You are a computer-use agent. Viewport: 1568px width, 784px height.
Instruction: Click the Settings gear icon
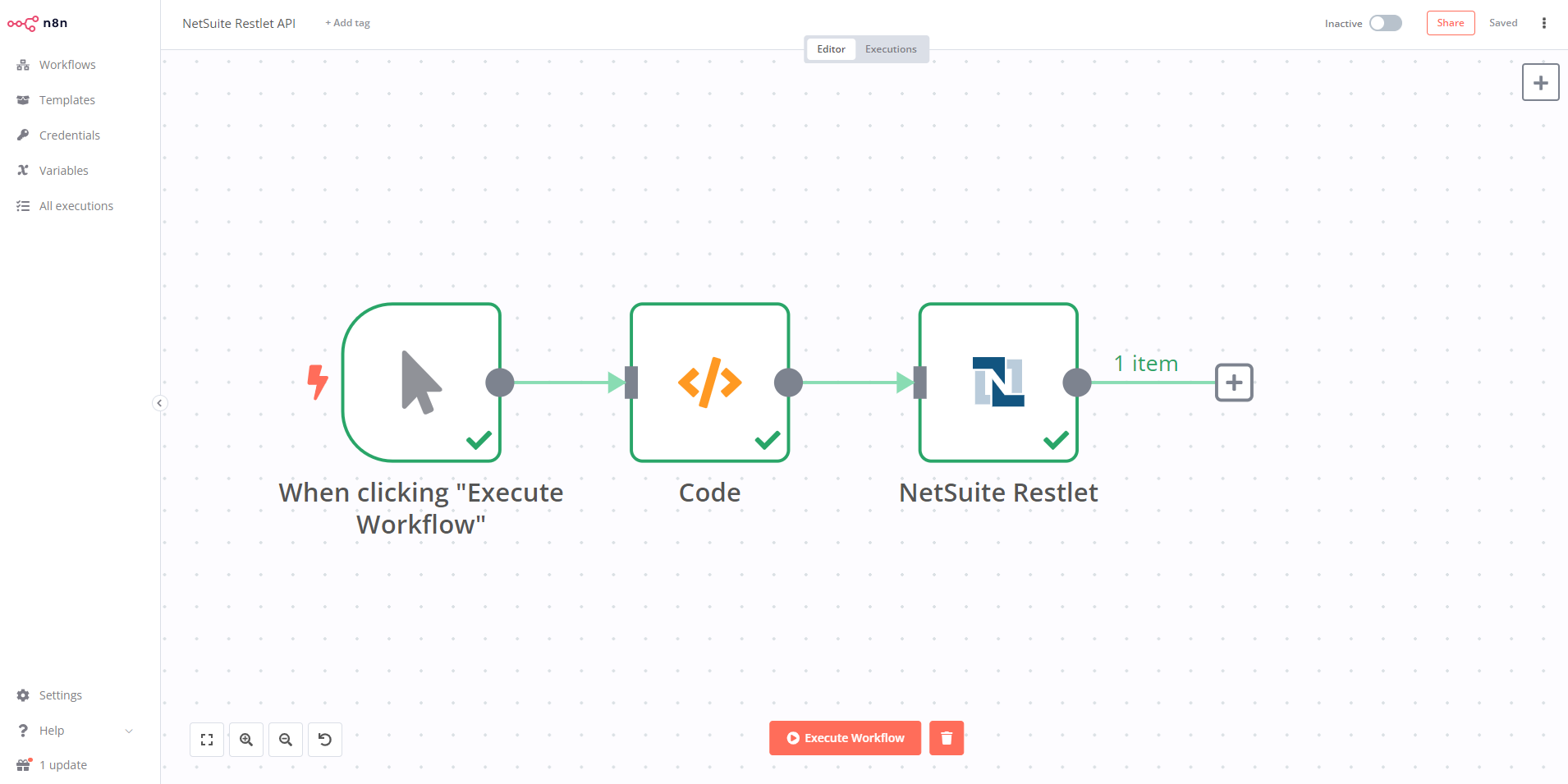[23, 695]
